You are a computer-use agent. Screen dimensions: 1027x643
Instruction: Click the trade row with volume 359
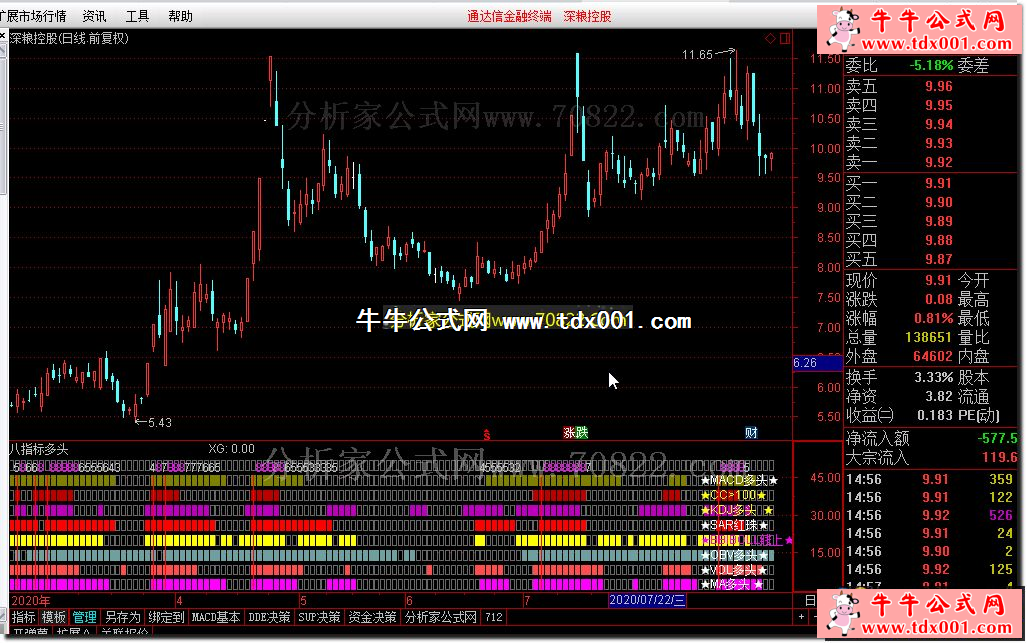930,479
